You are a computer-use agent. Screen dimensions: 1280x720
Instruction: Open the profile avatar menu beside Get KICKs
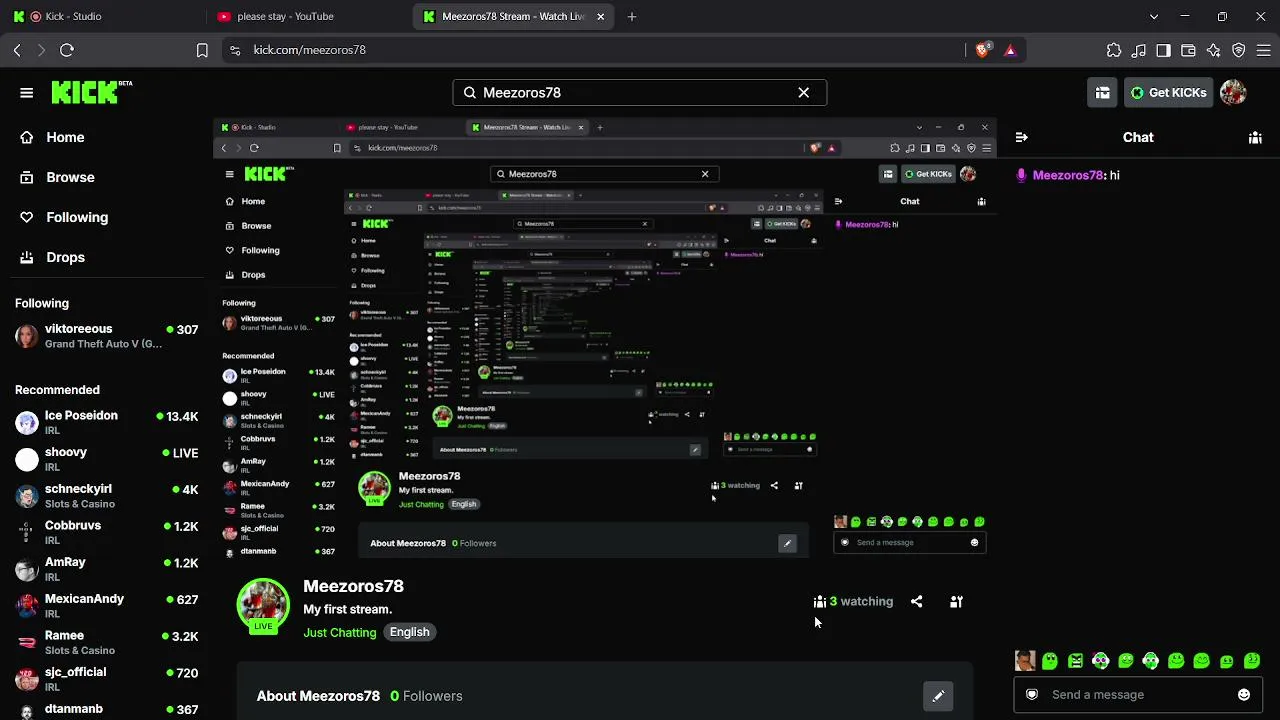1233,93
